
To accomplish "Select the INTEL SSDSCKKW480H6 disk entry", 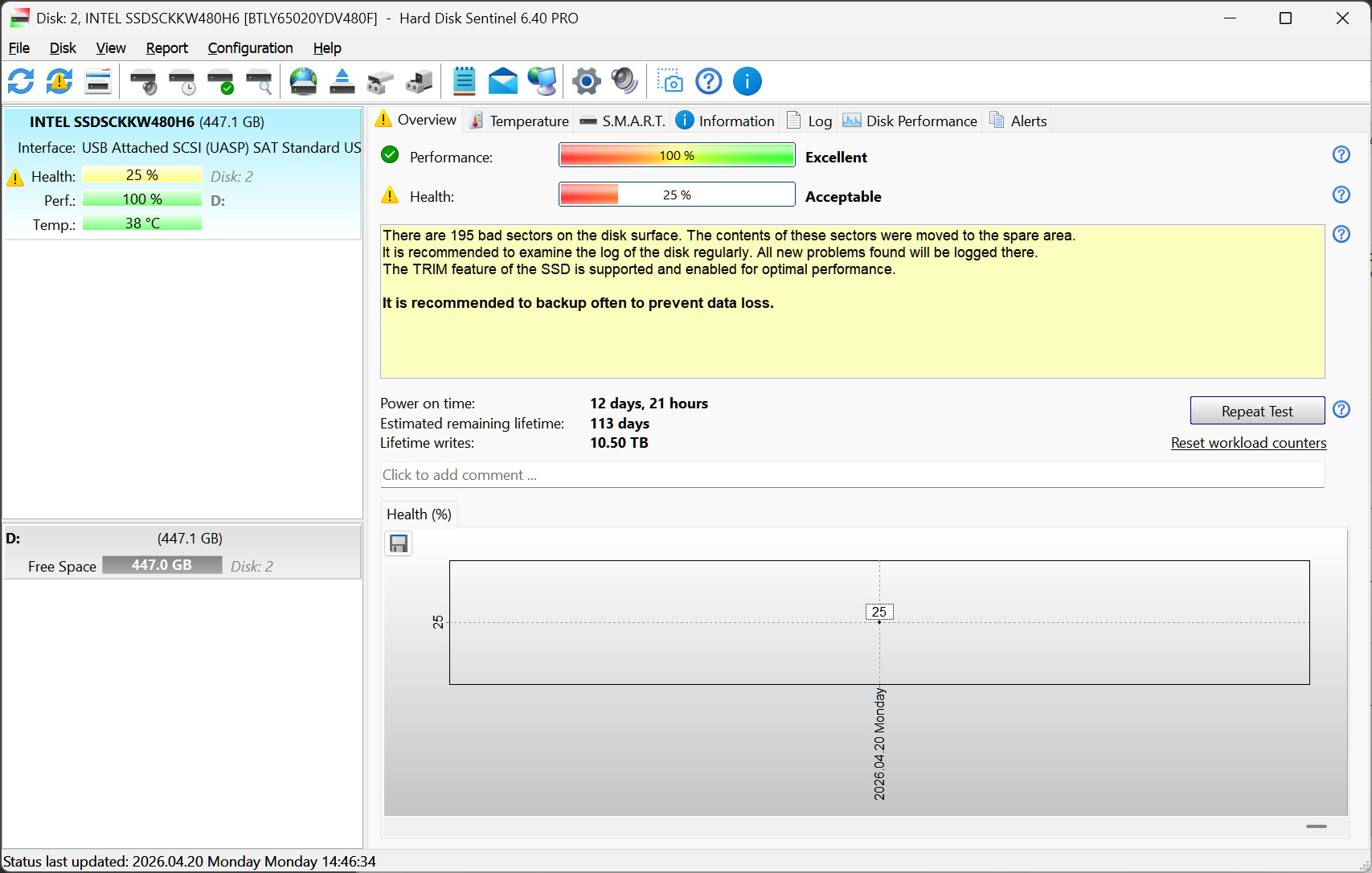I will 182,174.
